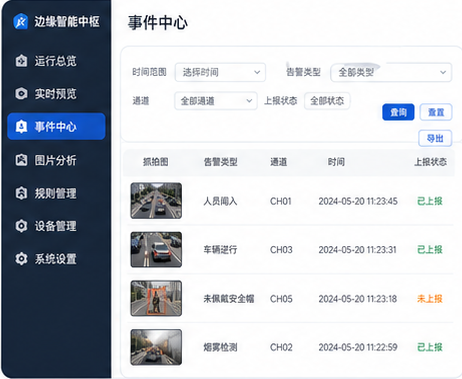Image resolution: width=462 pixels, height=379 pixels.
Task: Open the 烟雾检测 snapshot thumbnail
Action: 156,347
